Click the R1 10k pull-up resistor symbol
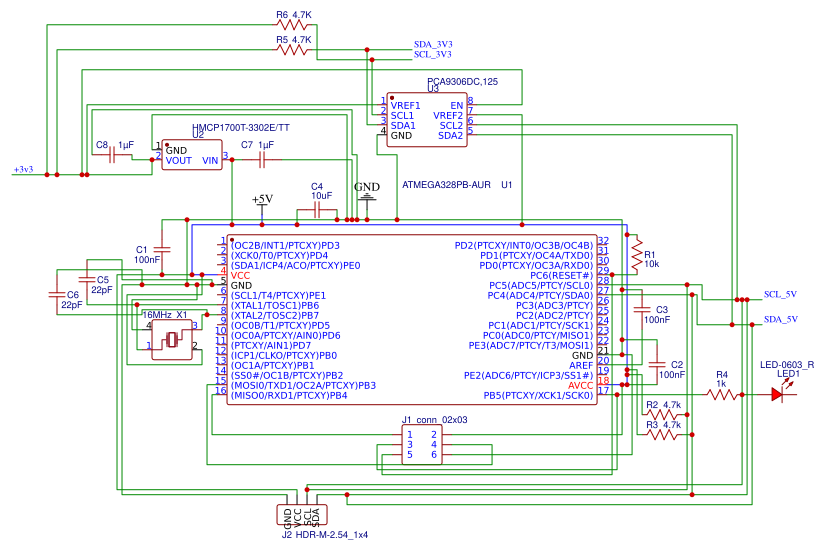 [x=637, y=254]
